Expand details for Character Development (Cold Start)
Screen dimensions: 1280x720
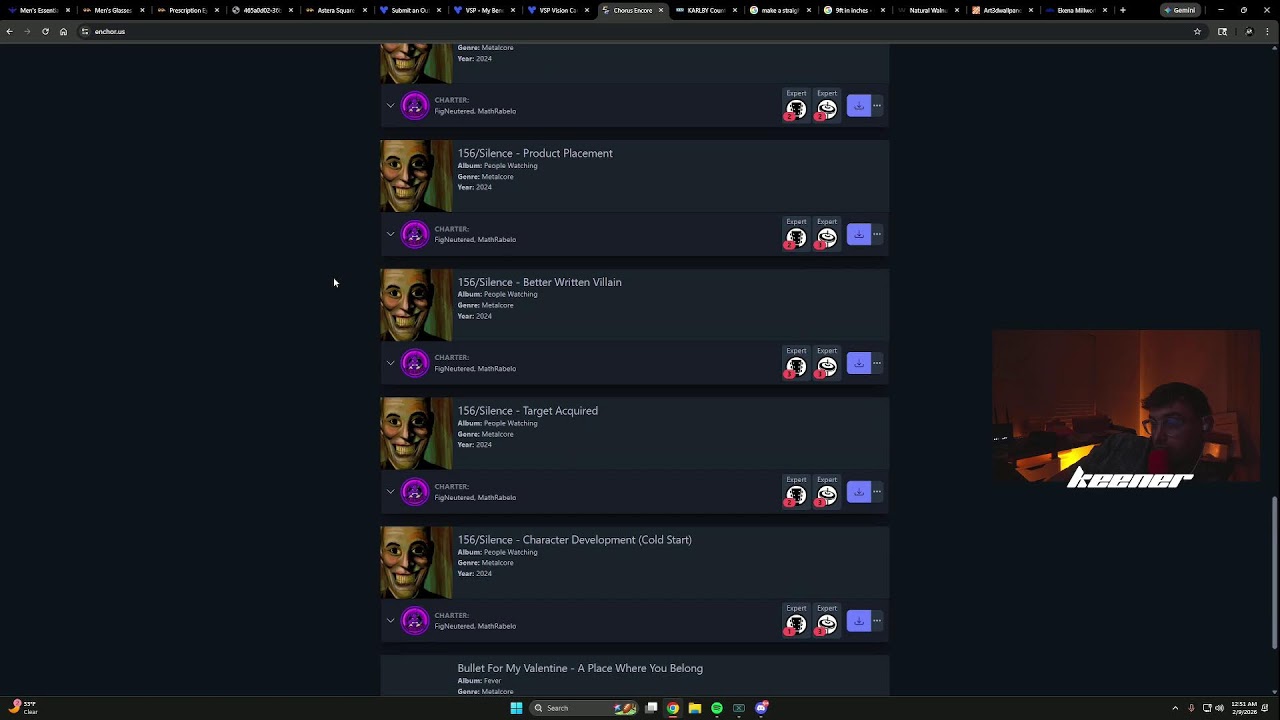(x=391, y=621)
